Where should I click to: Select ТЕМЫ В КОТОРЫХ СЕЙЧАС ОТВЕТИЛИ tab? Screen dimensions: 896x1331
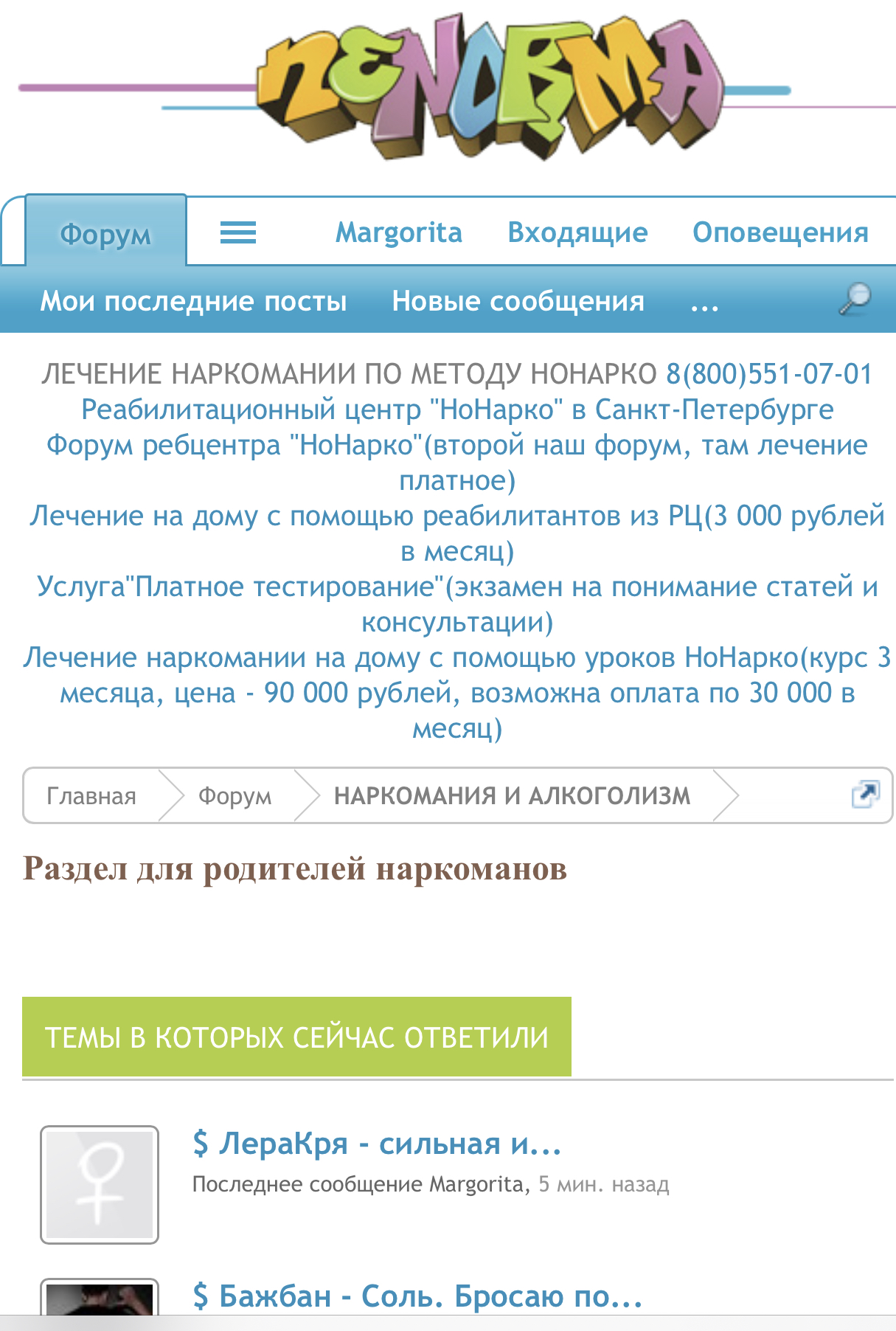[x=296, y=1037]
